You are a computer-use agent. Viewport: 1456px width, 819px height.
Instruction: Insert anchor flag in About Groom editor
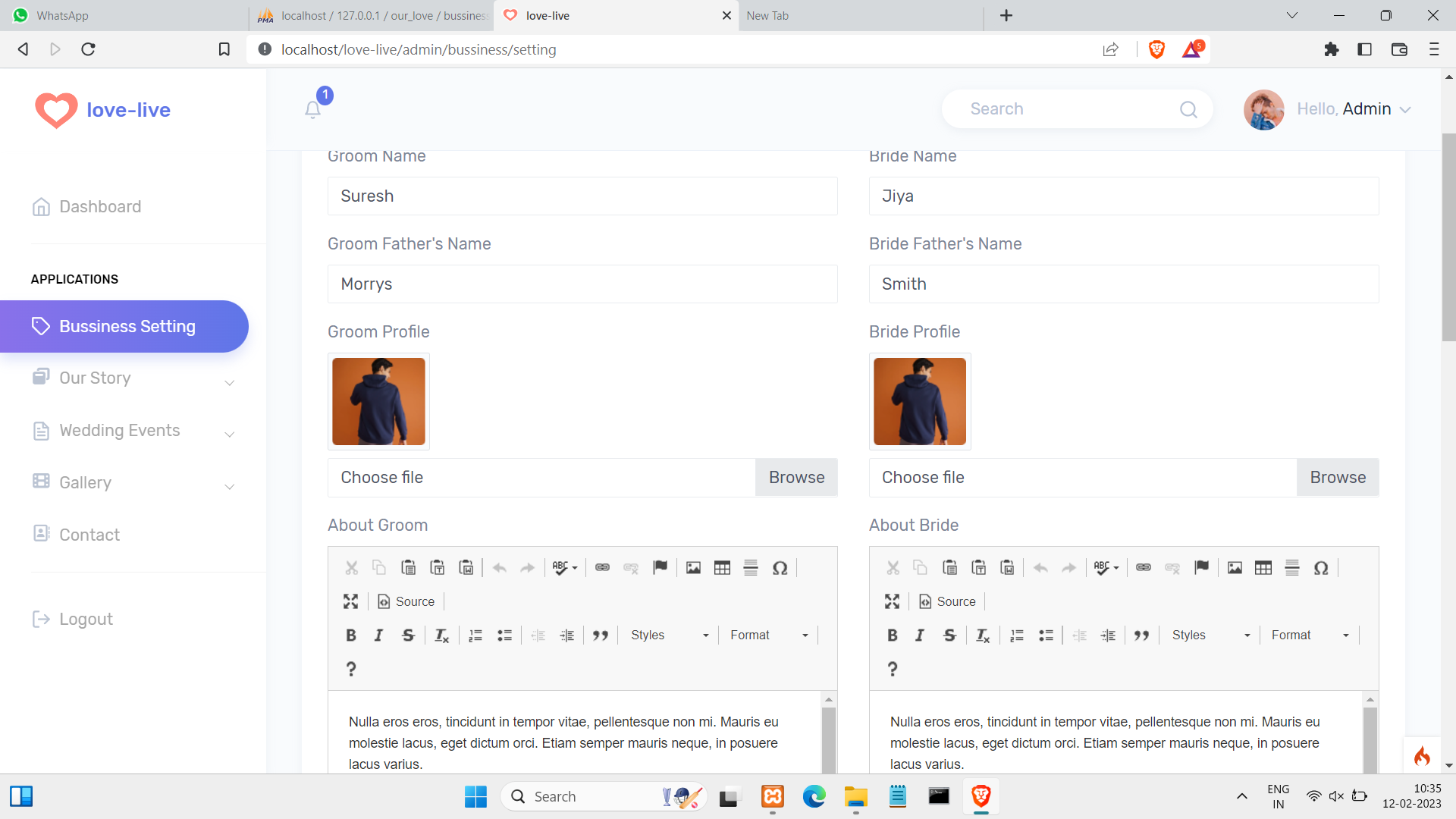(661, 568)
